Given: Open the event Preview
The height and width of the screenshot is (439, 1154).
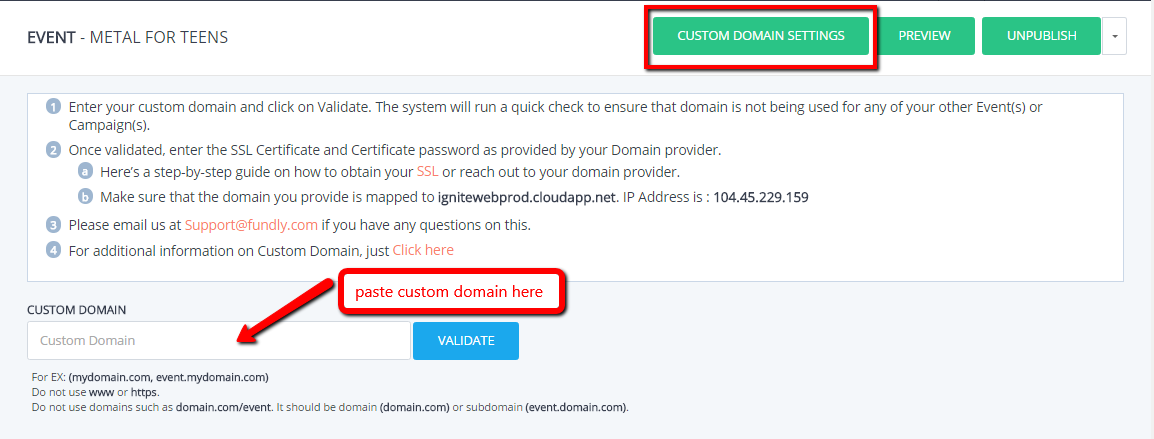Looking at the screenshot, I should (x=924, y=35).
